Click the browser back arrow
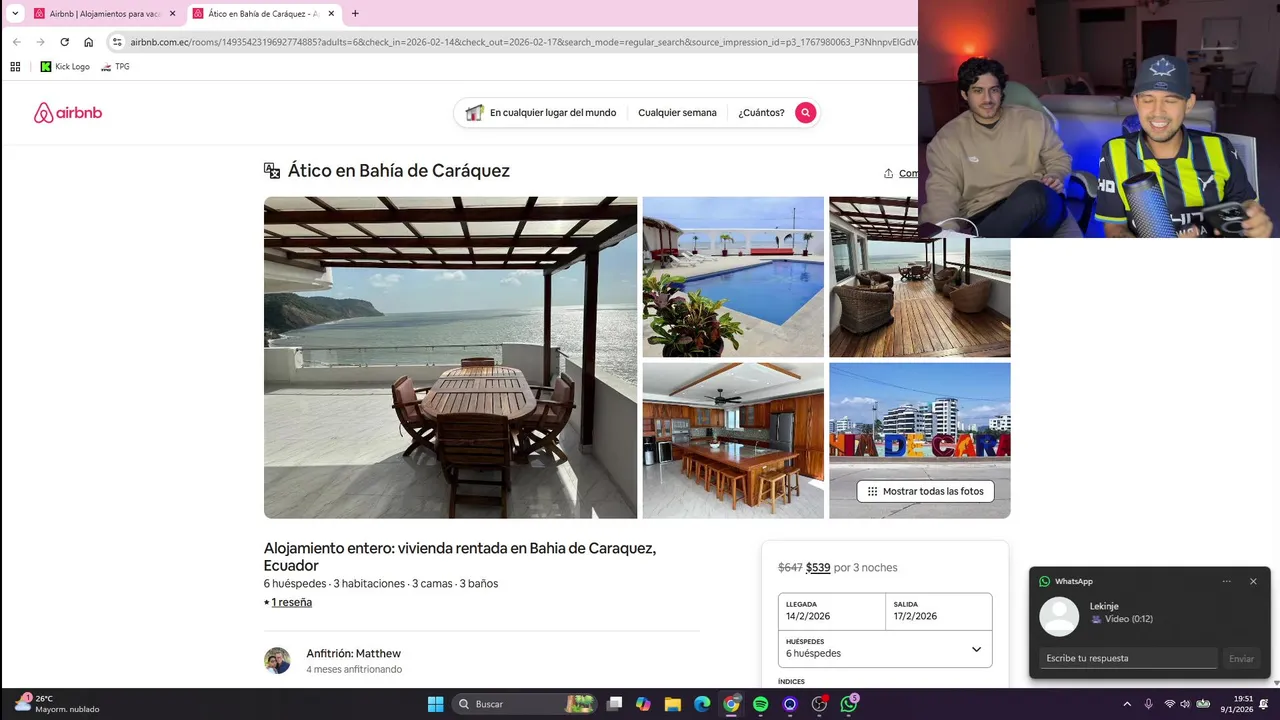1280x720 pixels. point(16,42)
